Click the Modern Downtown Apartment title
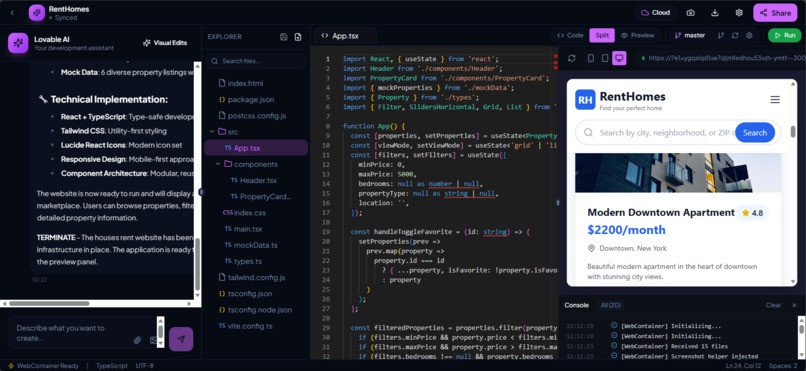Screen dimensions: 806x371 point(661,213)
